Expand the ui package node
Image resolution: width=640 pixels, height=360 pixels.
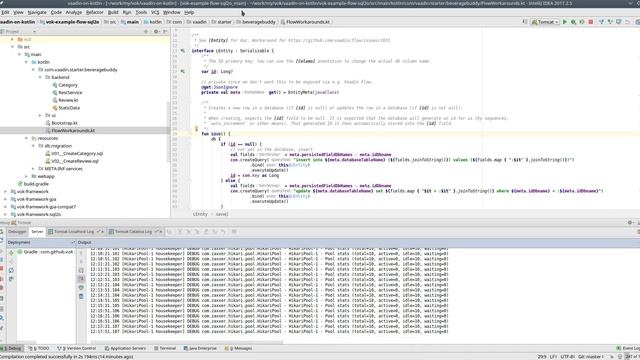pos(40,116)
